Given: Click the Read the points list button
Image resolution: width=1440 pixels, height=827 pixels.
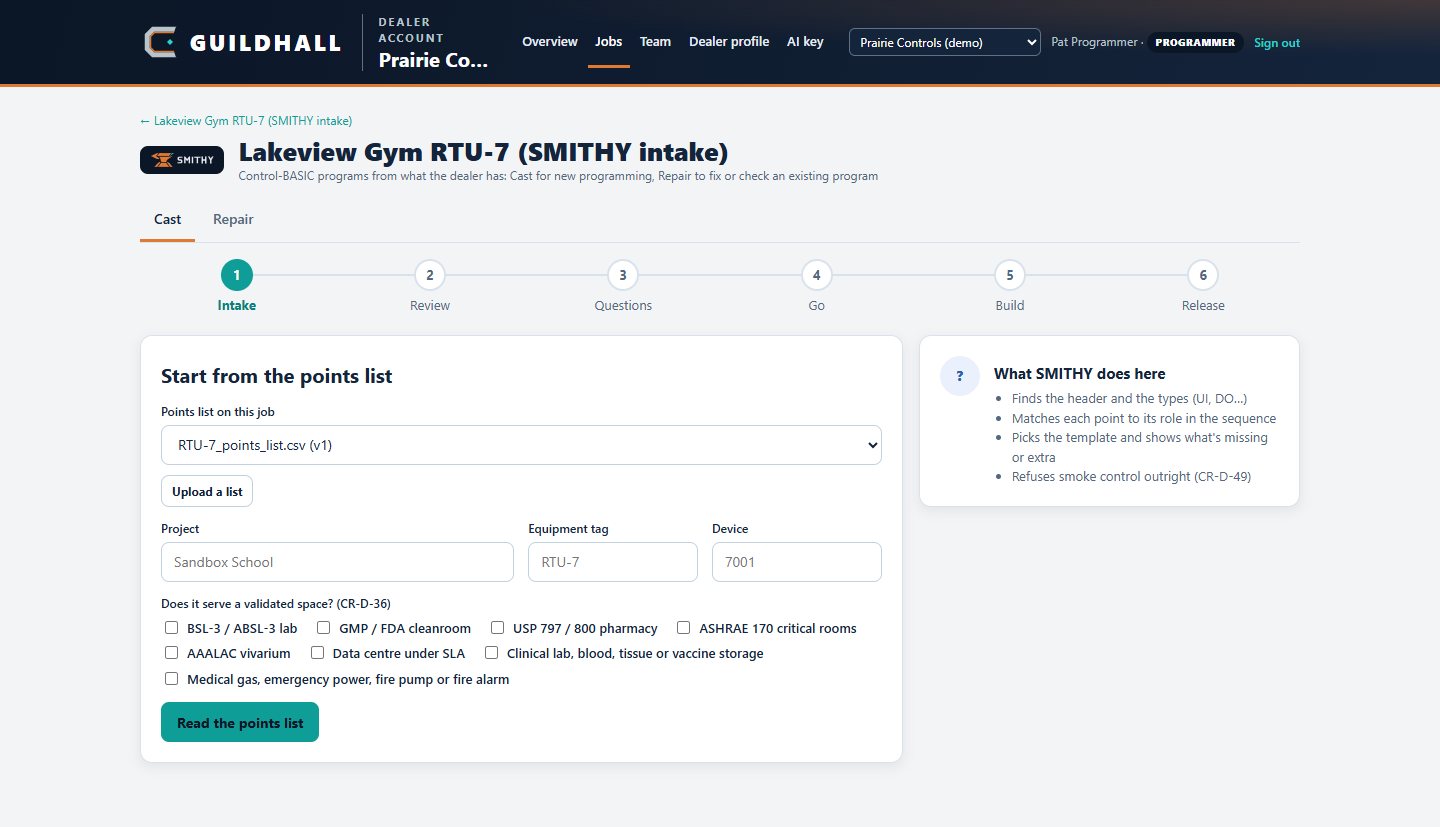Looking at the screenshot, I should (x=240, y=722).
